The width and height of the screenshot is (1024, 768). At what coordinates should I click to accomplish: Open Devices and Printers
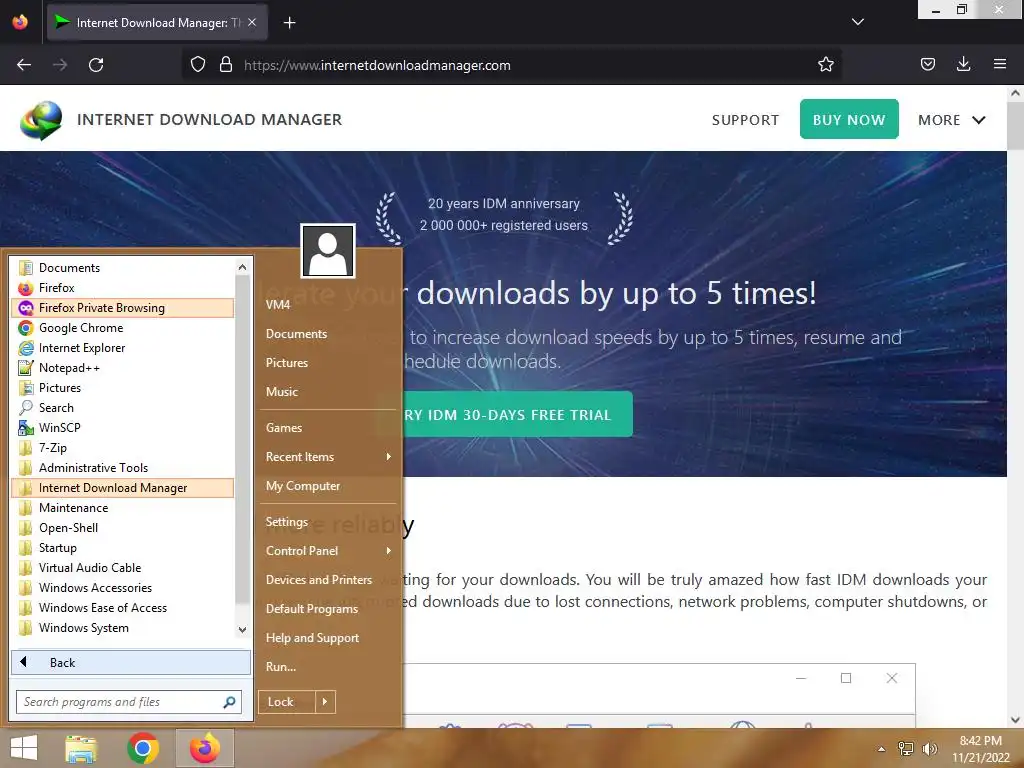[x=327, y=580]
